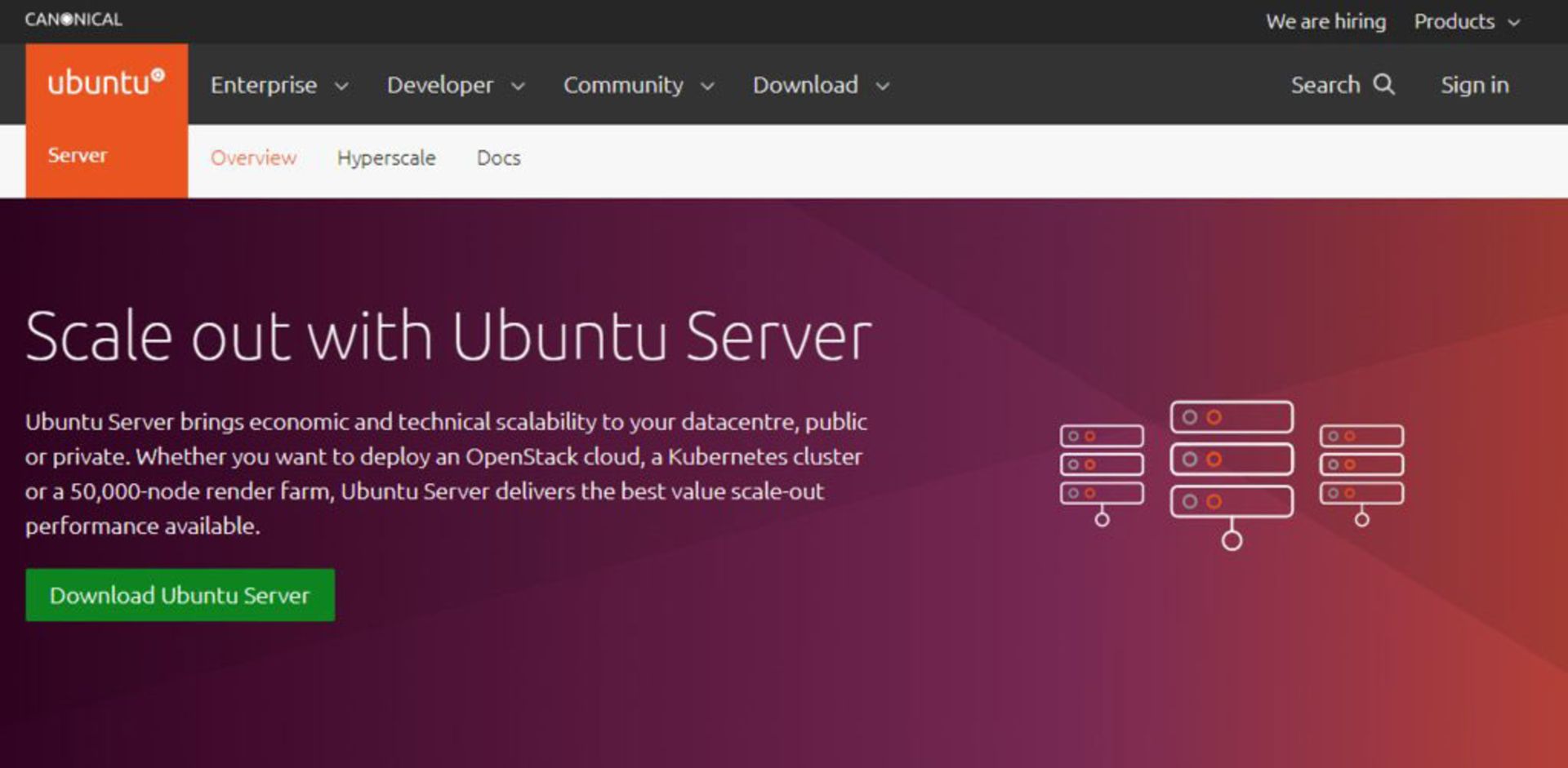Switch to the Hyperscale tab
This screenshot has width=1568, height=768.
point(386,158)
